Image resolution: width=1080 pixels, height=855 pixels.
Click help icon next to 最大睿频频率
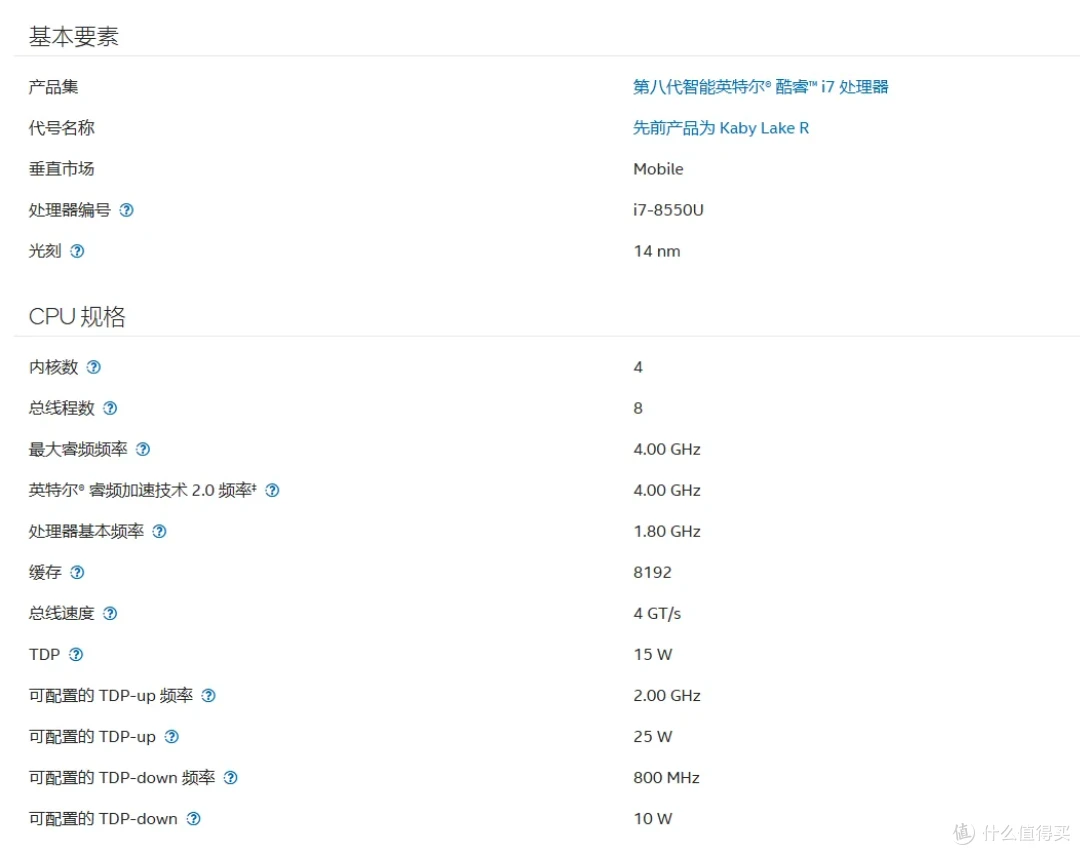tap(143, 450)
